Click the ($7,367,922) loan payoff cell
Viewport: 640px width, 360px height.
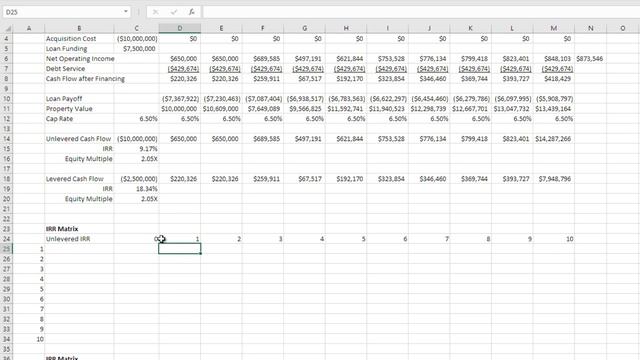pyautogui.click(x=180, y=99)
